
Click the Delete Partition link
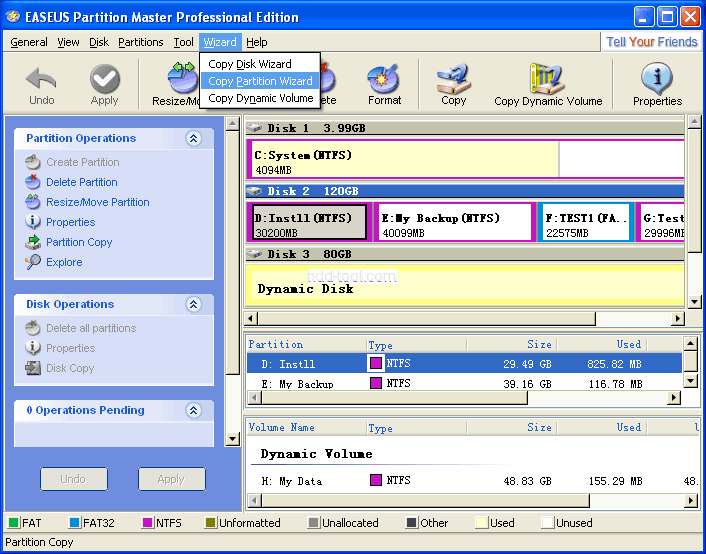tap(82, 182)
